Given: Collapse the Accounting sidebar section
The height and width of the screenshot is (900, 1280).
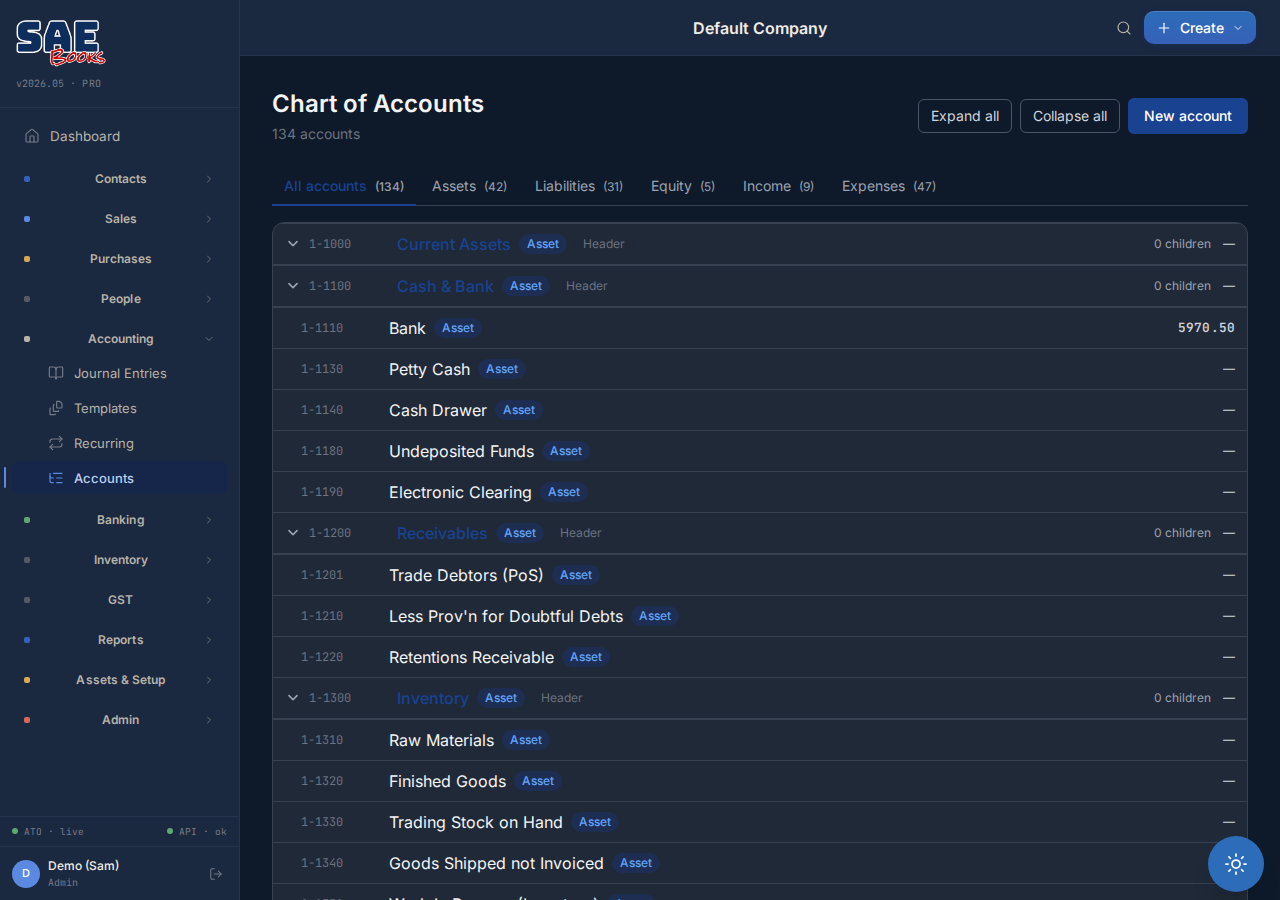Looking at the screenshot, I should [120, 339].
